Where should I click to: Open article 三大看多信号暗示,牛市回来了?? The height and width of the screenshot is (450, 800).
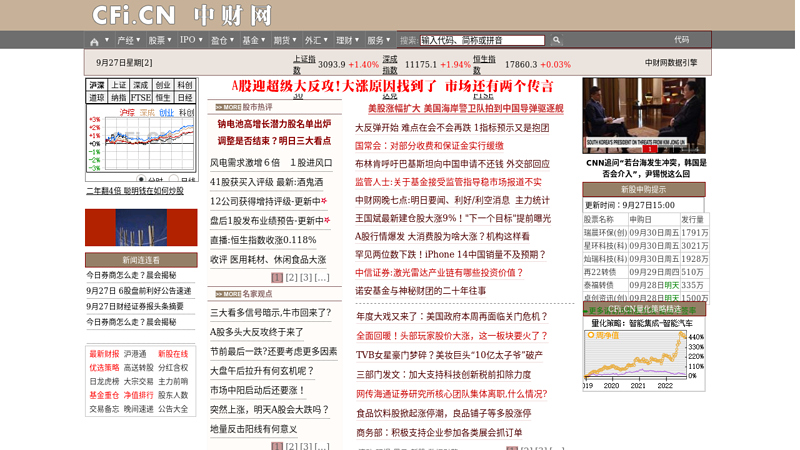(270, 313)
